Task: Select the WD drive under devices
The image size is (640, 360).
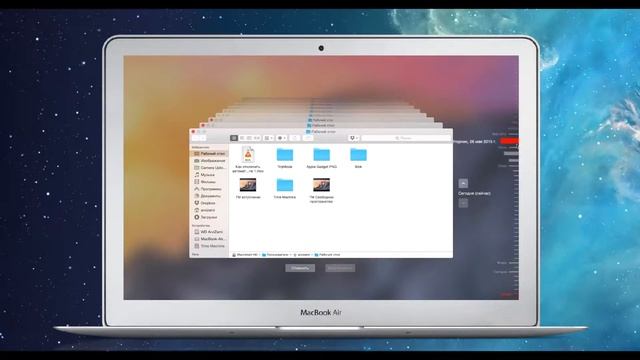Action: tap(209, 232)
